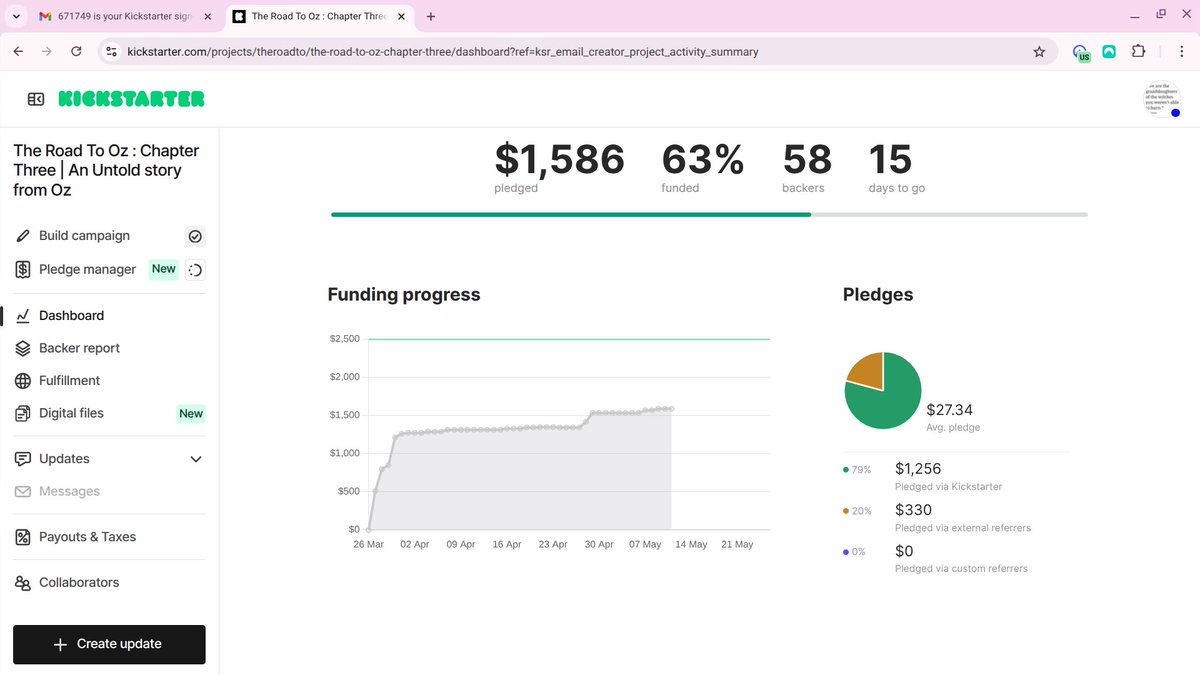The height and width of the screenshot is (675, 1200).
Task: Click the Build campaign checkmark status icon
Action: coord(195,236)
